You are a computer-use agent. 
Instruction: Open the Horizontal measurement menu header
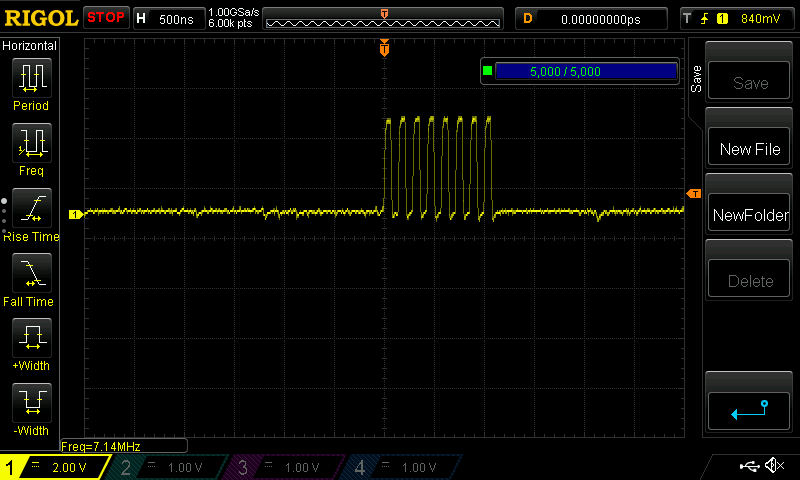[30, 46]
